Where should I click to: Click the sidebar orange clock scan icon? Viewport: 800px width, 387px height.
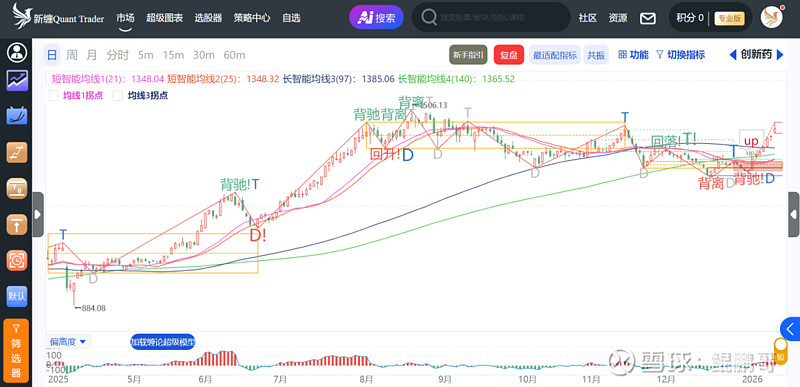click(17, 260)
